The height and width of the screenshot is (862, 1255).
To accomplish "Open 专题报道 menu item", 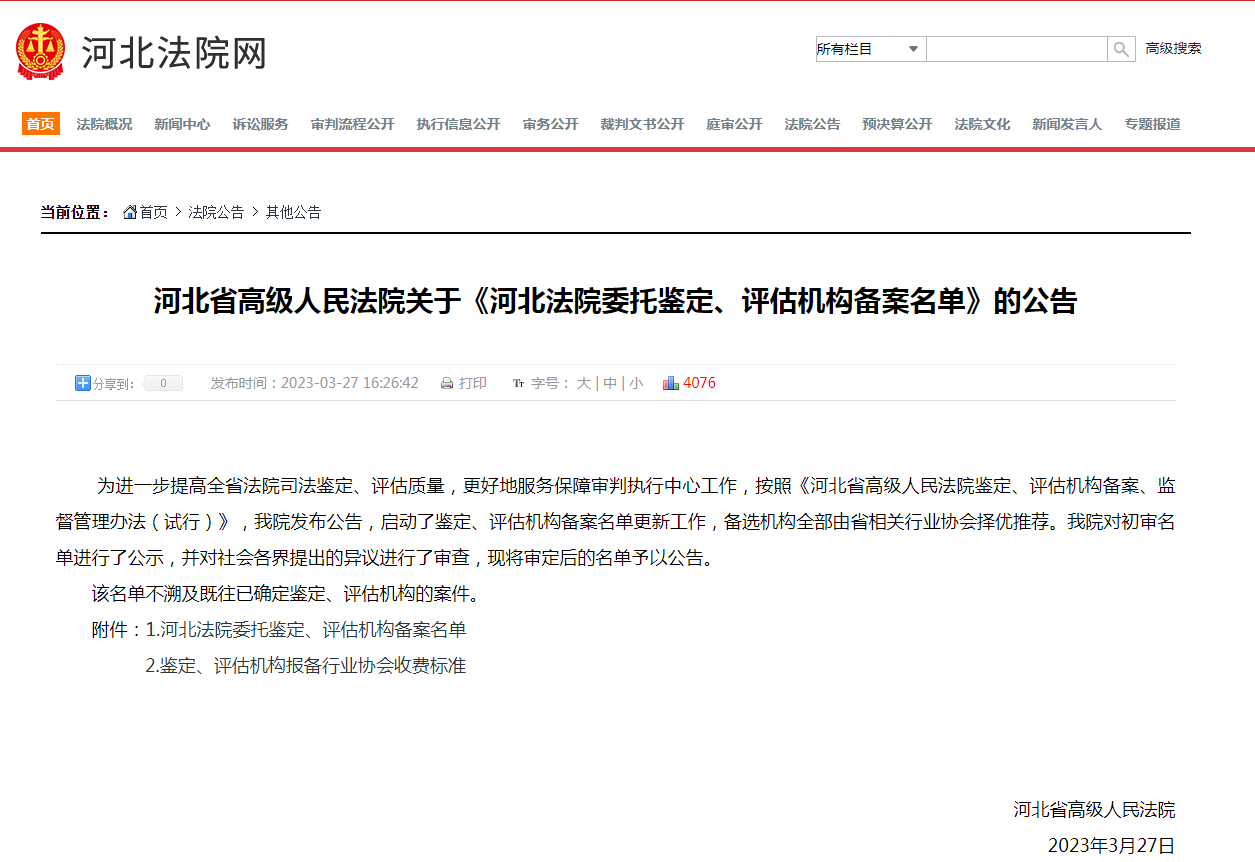I will point(1153,124).
